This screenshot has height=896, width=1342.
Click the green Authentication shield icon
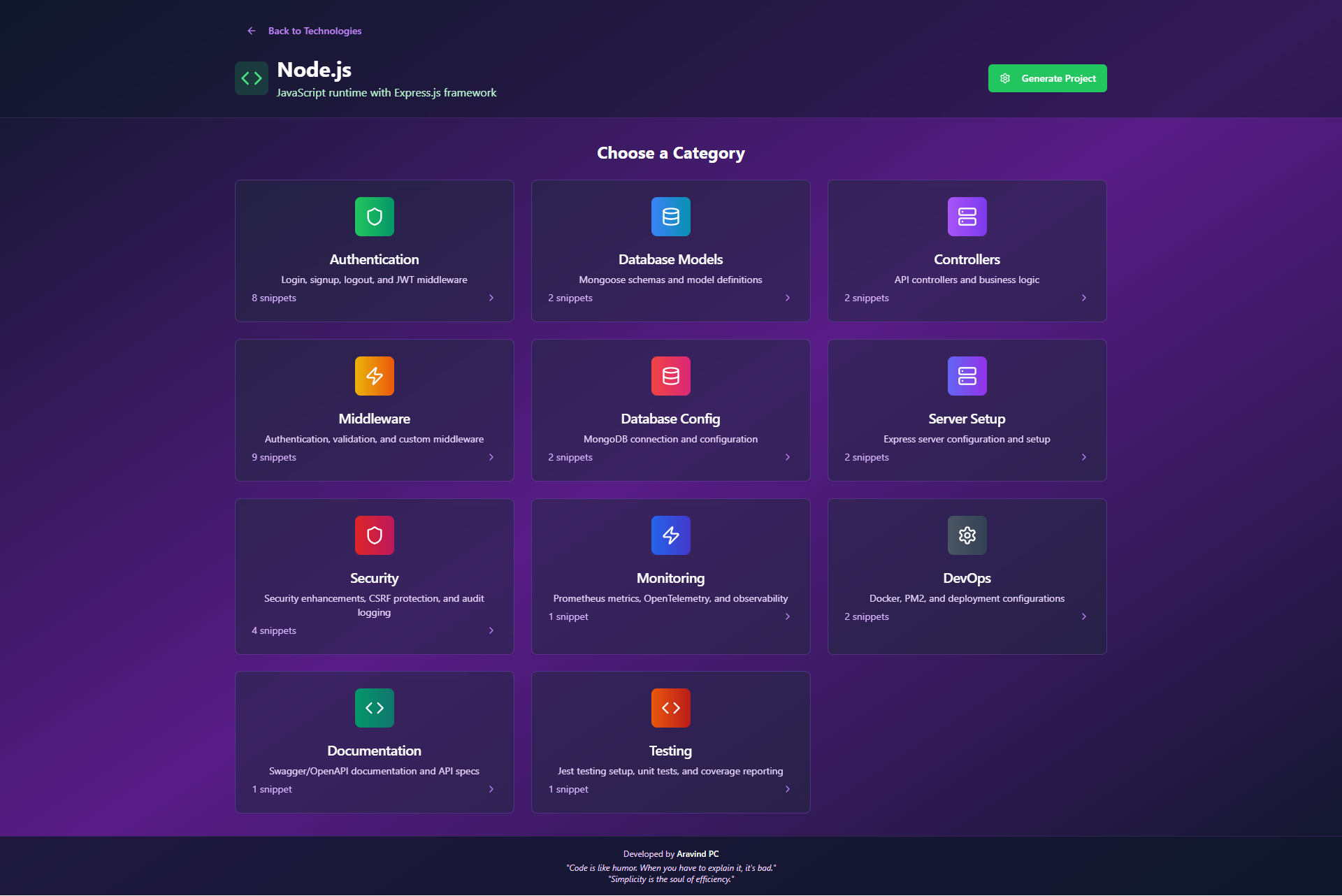[x=375, y=217]
